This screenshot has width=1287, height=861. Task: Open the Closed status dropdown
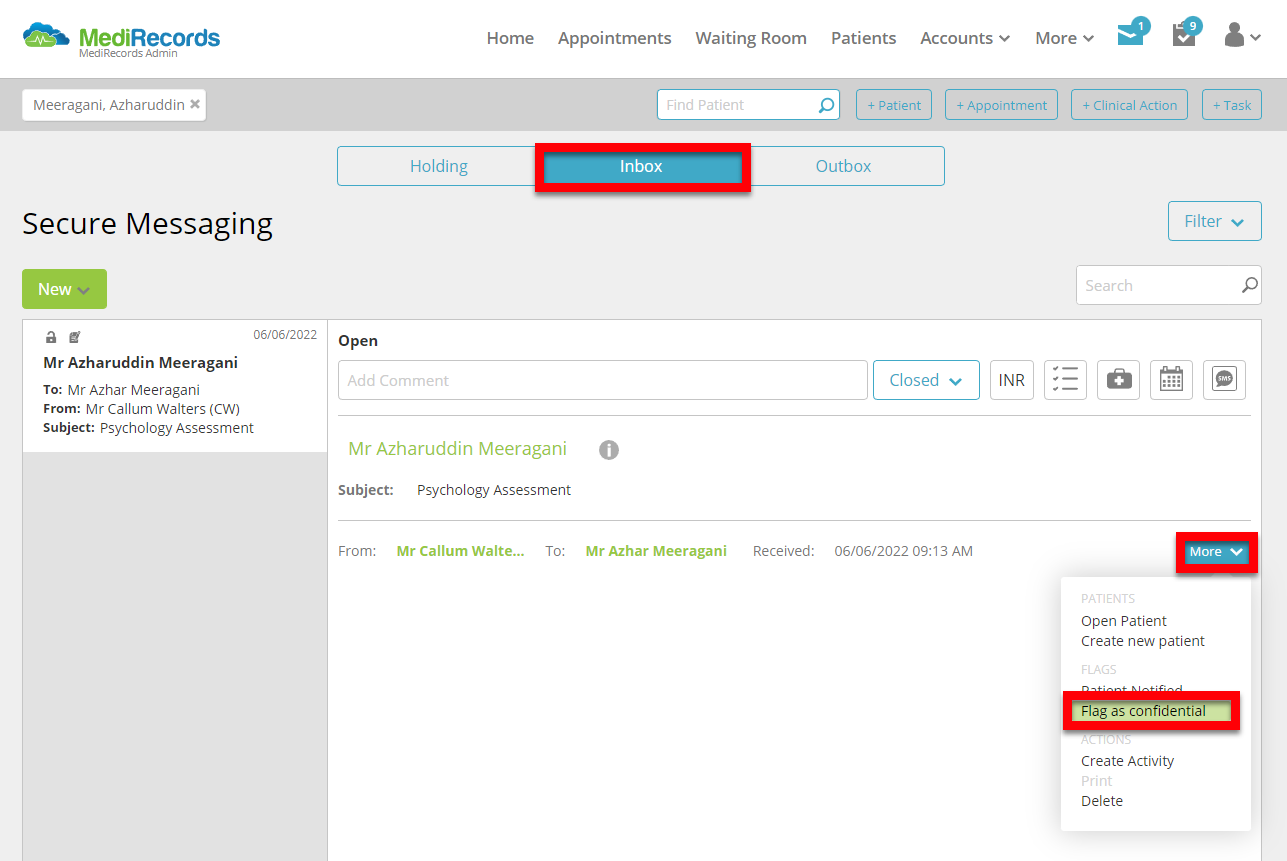926,380
